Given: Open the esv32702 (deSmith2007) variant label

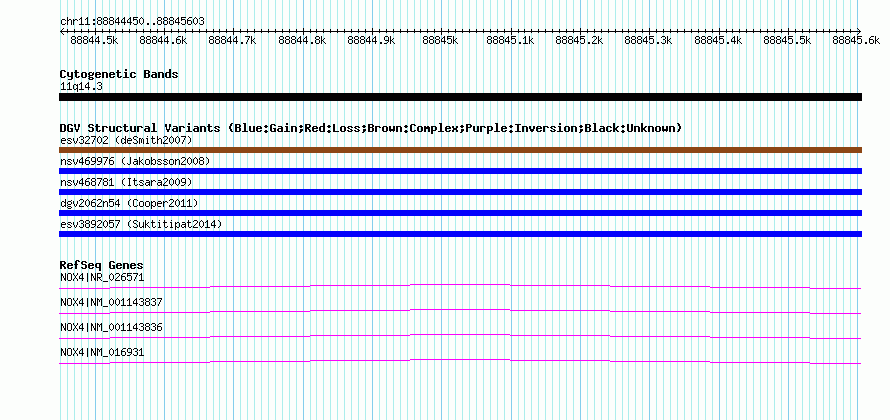Looking at the screenshot, I should tap(127, 140).
